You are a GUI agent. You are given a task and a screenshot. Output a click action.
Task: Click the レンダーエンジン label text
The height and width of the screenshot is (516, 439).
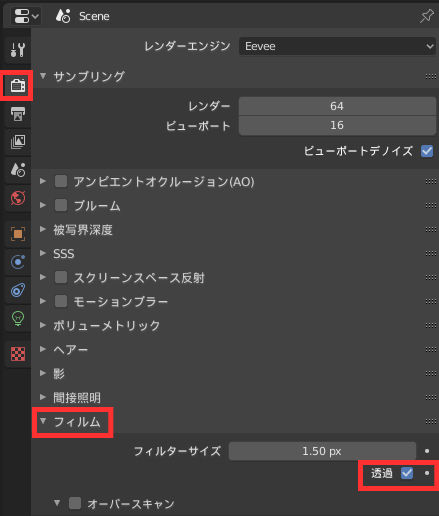tap(187, 46)
